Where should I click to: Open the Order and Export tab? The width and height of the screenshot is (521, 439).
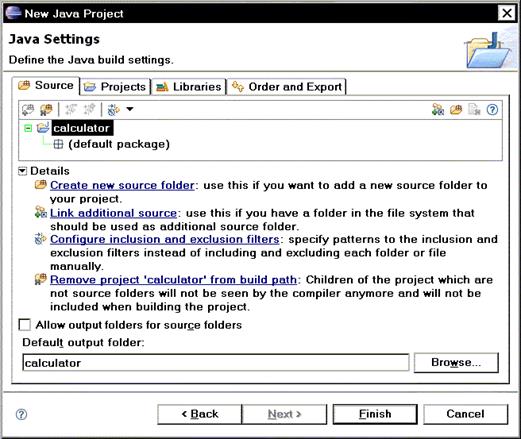pyautogui.click(x=287, y=87)
